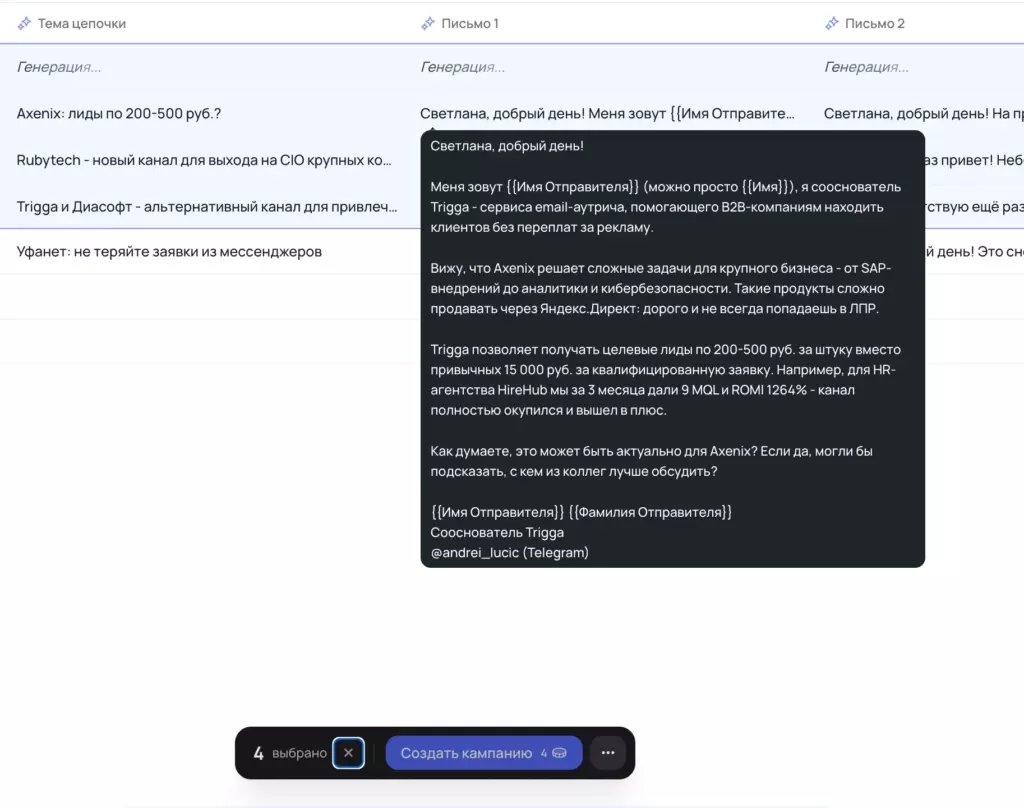The width and height of the screenshot is (1024, 808).
Task: Click '4 выбрано' selection counter
Action: click(x=289, y=753)
